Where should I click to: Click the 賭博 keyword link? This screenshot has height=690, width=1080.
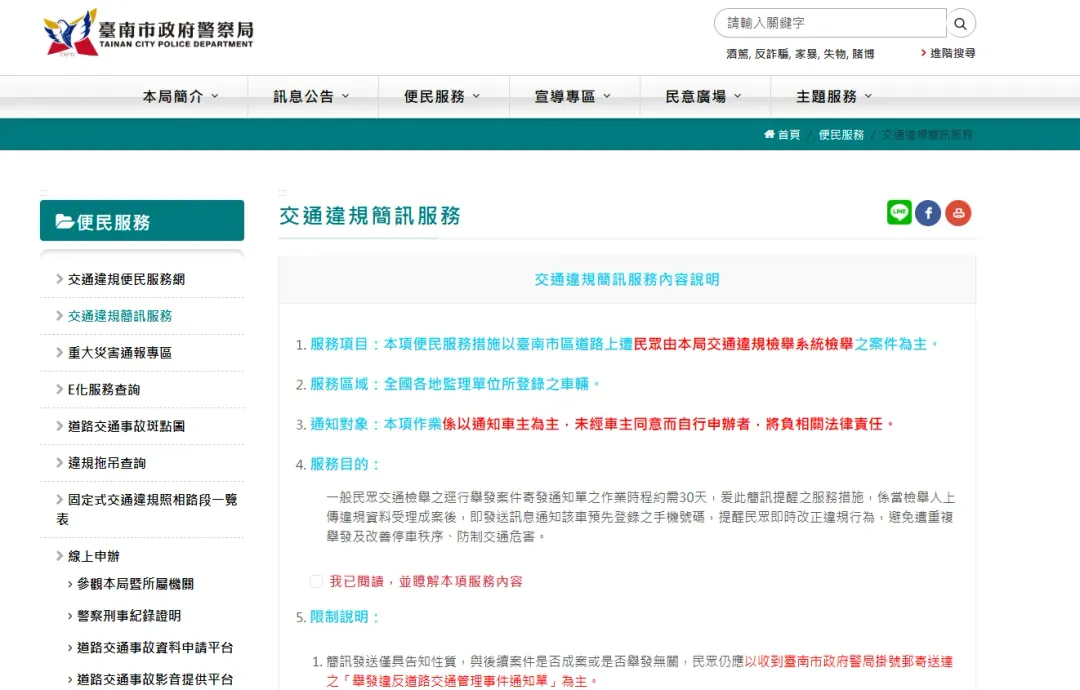(863, 54)
